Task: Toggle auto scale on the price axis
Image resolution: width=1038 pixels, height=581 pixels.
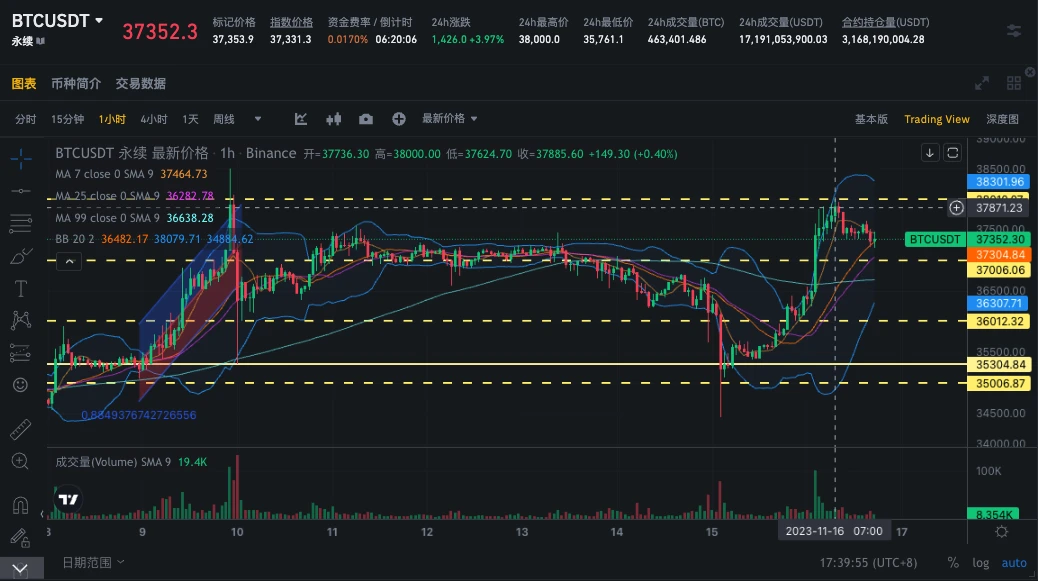Action: pyautogui.click(x=1014, y=562)
